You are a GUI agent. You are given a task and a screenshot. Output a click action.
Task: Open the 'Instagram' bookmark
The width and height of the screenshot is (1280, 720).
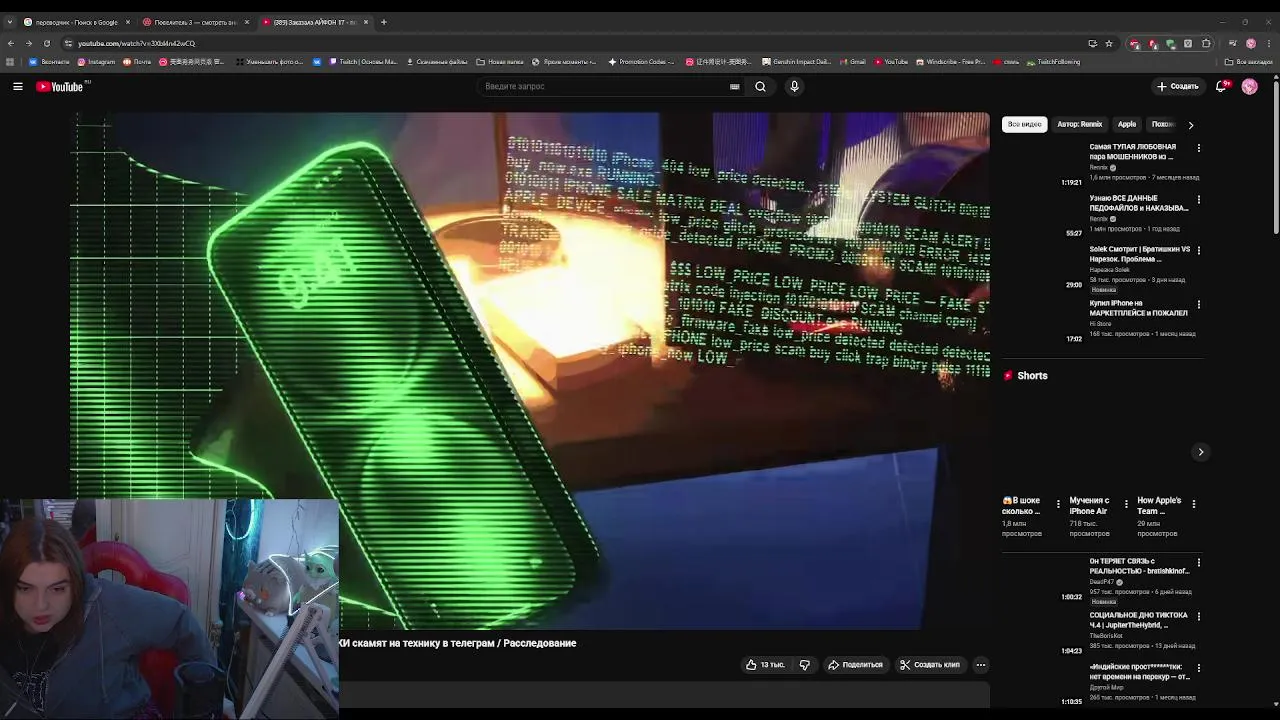(x=95, y=62)
